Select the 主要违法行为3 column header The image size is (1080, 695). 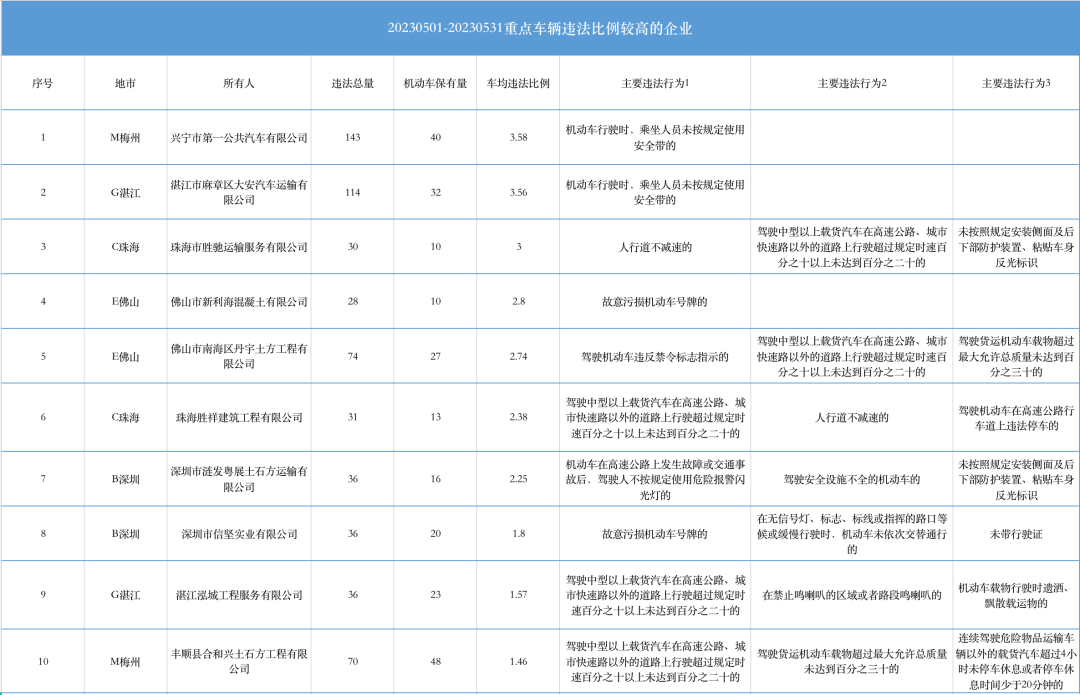coord(1015,83)
